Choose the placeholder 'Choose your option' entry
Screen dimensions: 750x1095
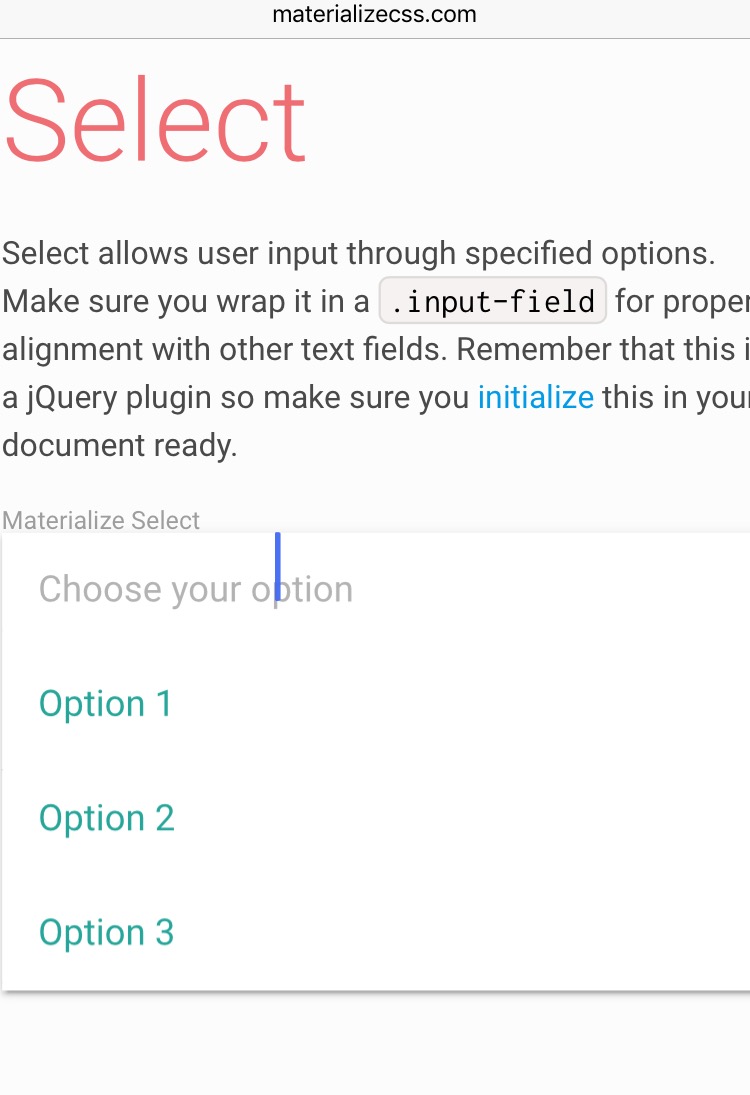coord(195,589)
